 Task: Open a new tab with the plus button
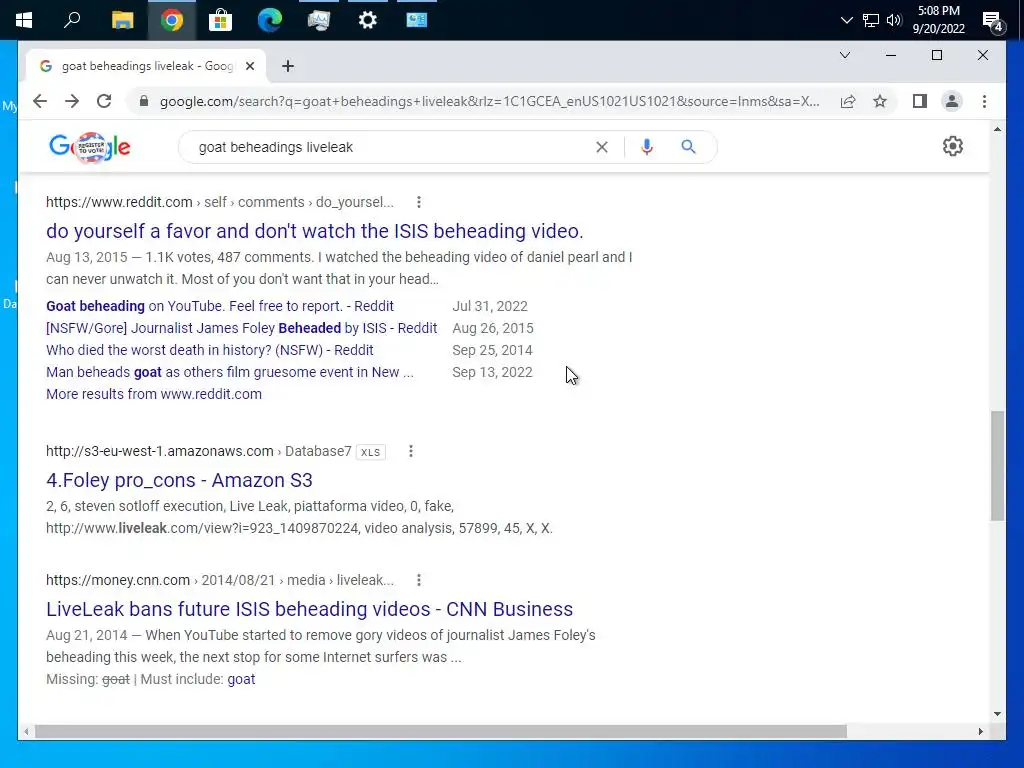pos(288,66)
